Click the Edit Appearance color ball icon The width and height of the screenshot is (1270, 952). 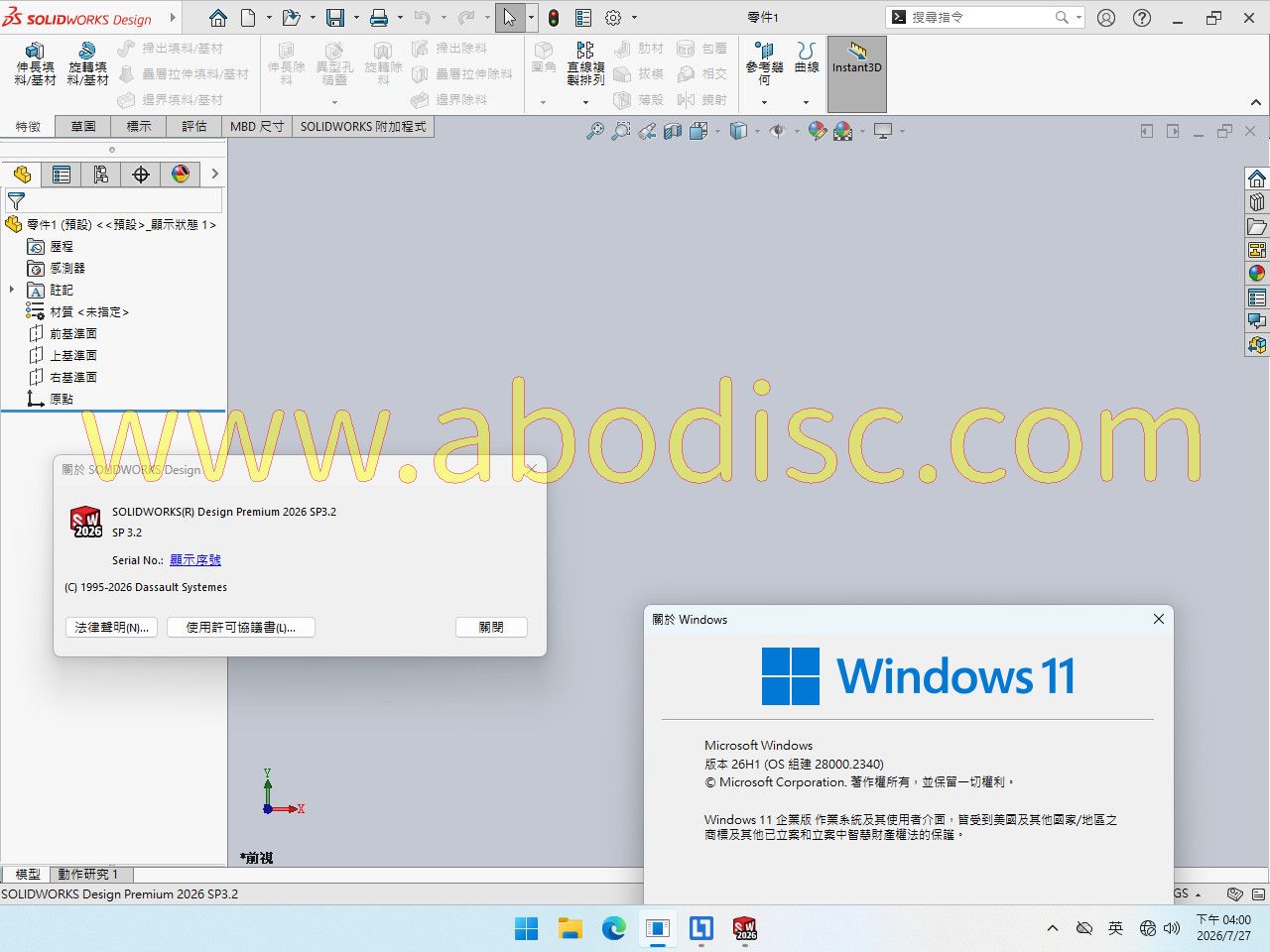[817, 131]
